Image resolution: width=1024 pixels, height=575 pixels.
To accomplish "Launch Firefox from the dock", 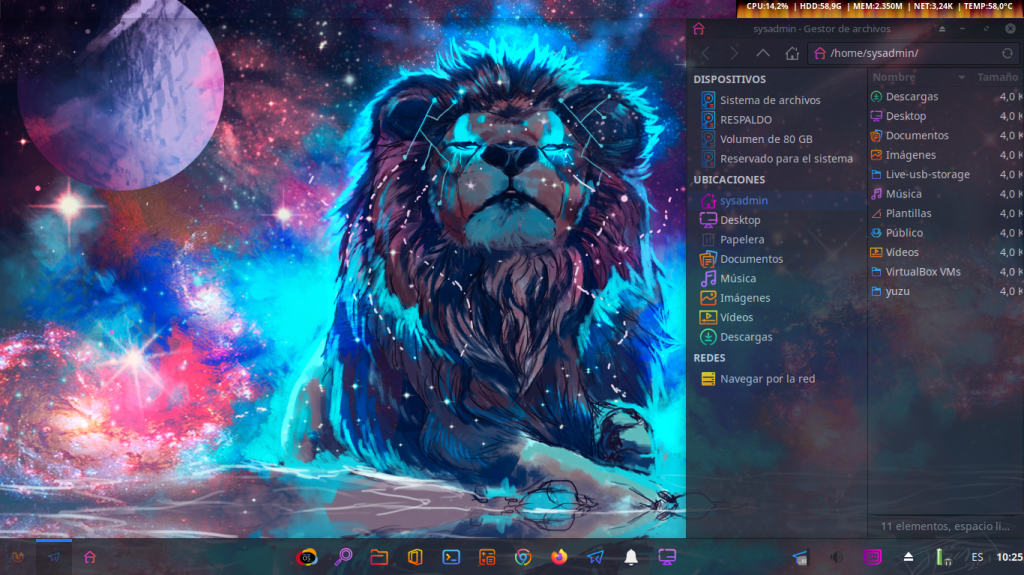I will [559, 557].
